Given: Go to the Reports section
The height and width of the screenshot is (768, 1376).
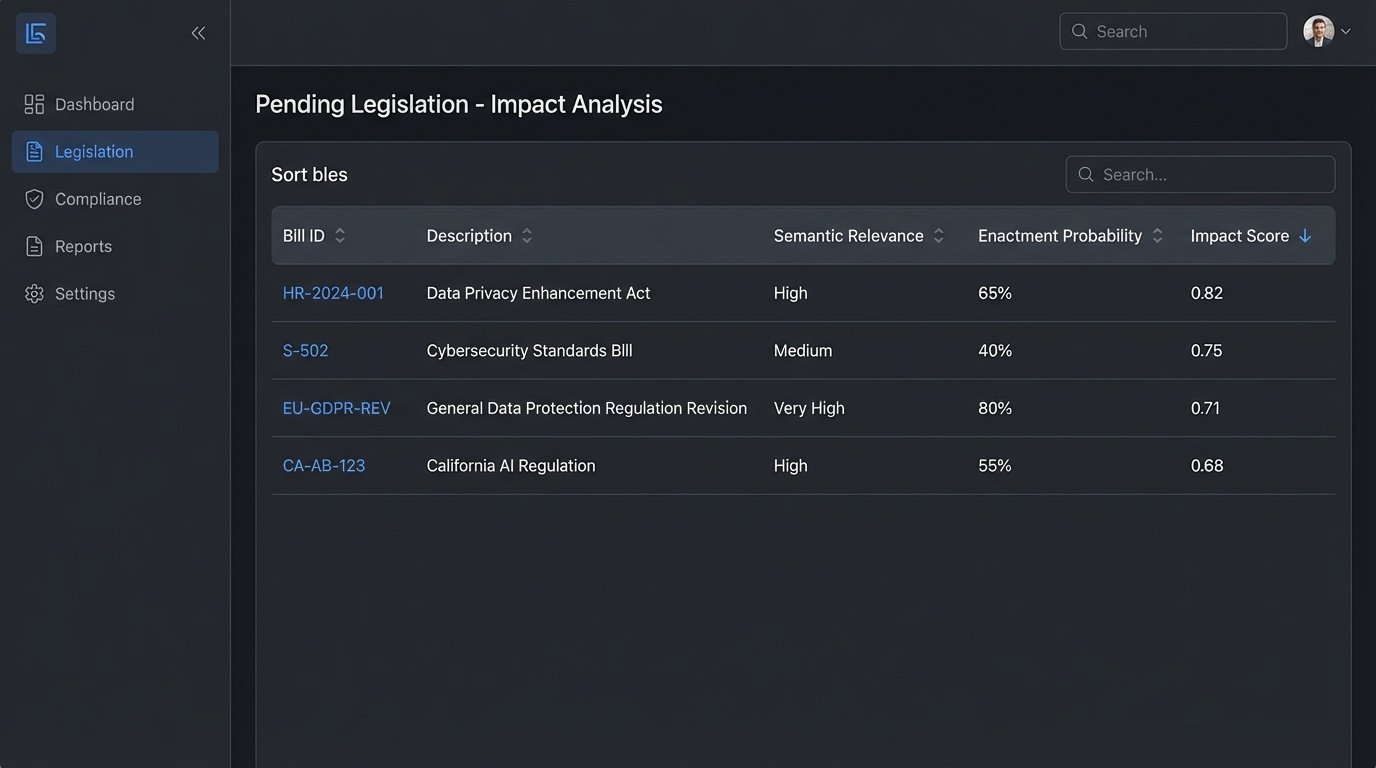Looking at the screenshot, I should coord(83,246).
